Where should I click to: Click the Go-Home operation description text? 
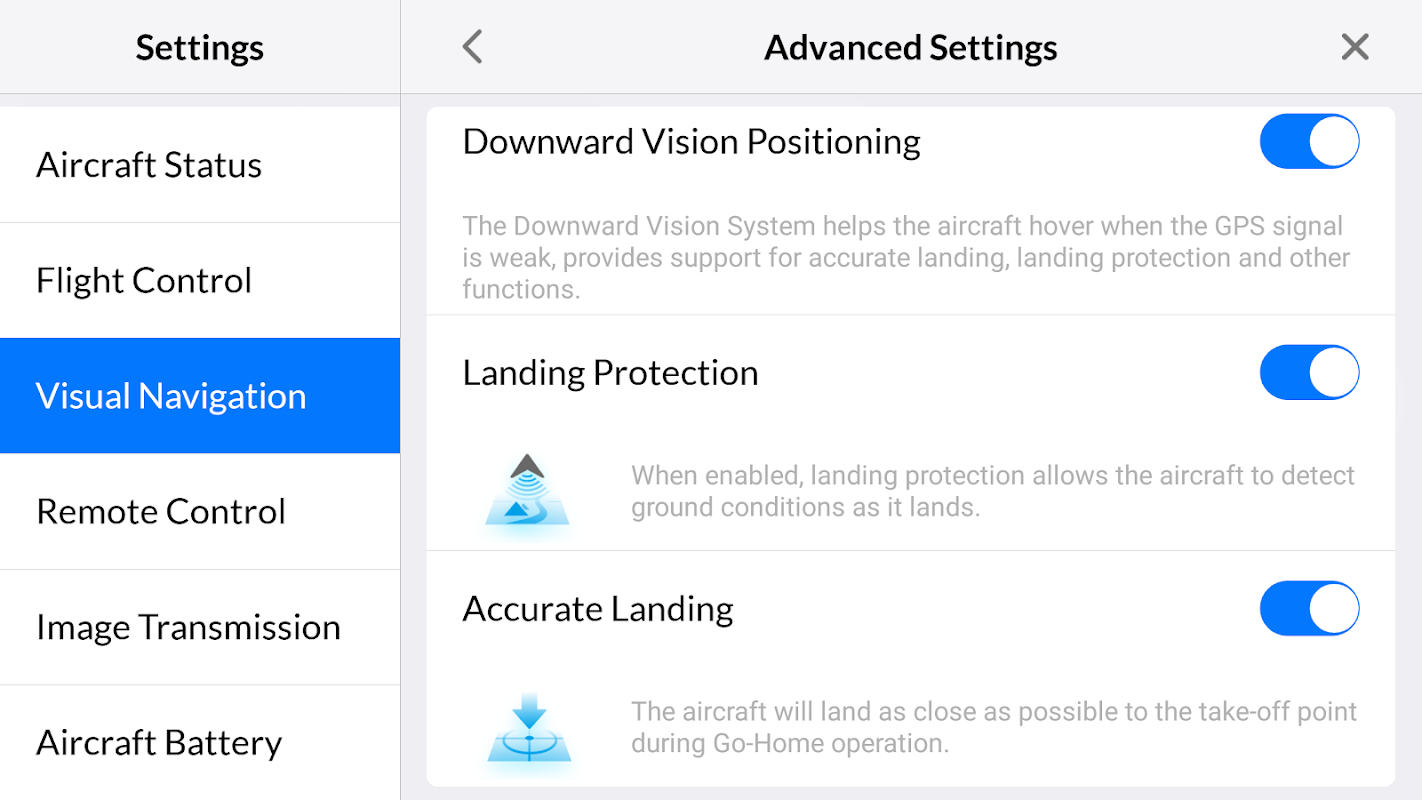[993, 728]
